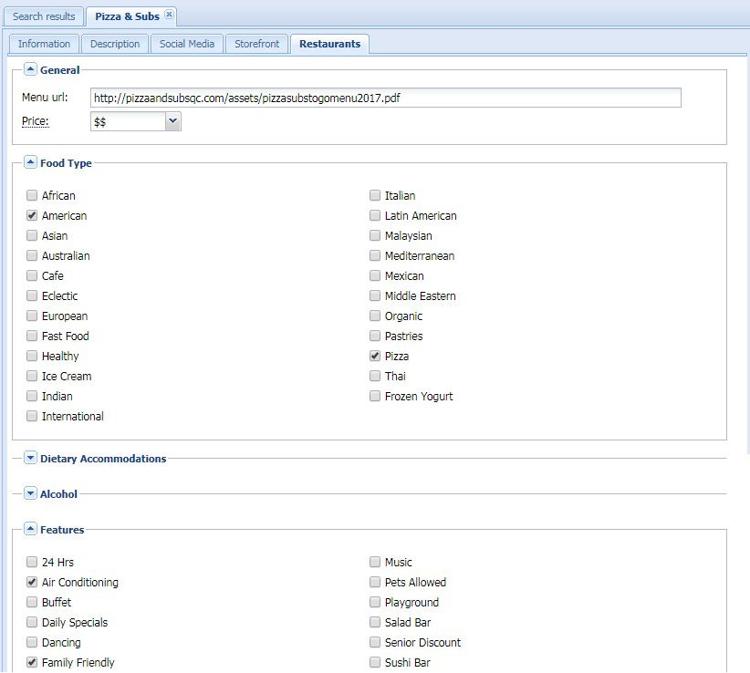
Task: Enable the Daily Specials feature
Action: point(32,622)
